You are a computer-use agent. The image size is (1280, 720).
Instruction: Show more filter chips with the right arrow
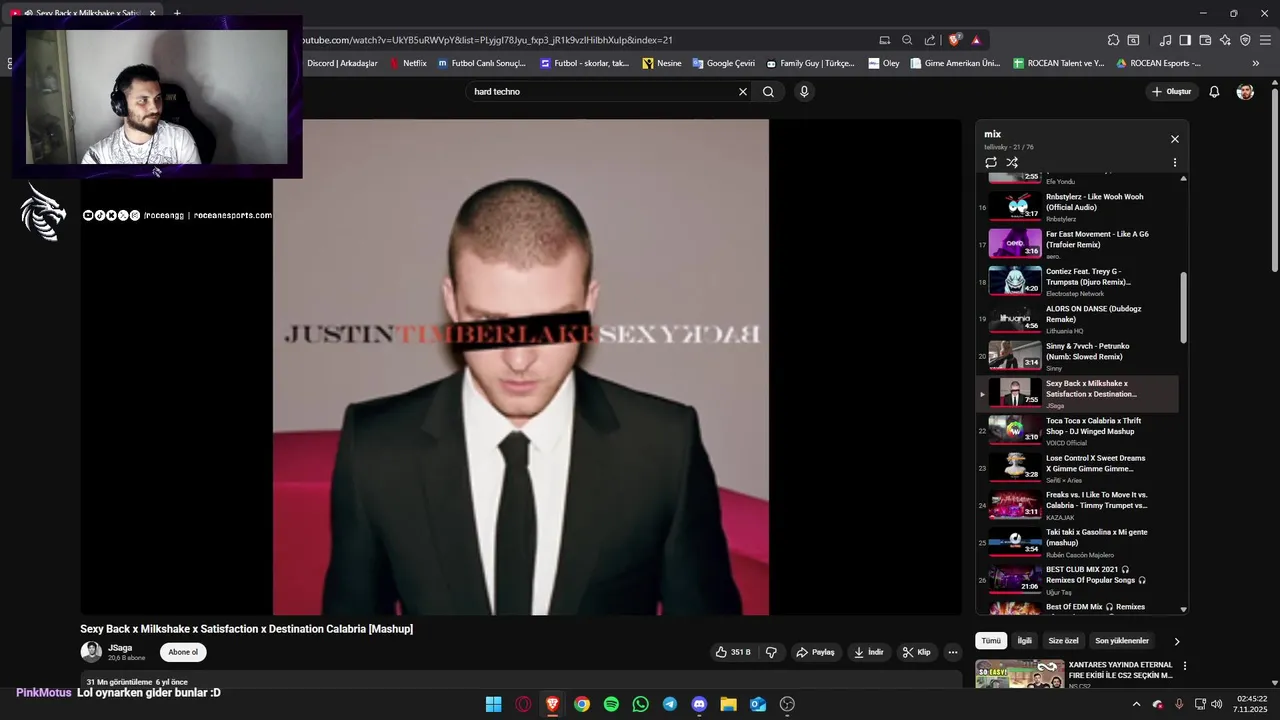[1177, 641]
